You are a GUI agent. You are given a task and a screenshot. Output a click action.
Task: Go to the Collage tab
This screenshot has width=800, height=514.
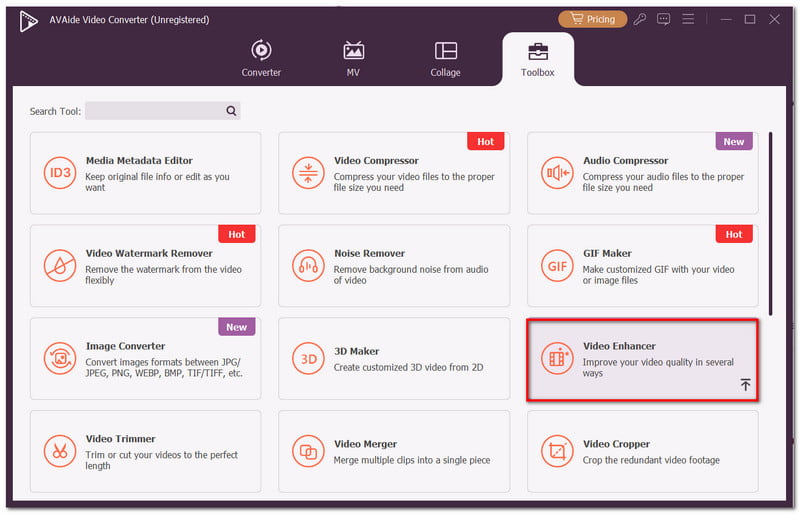[x=445, y=59]
